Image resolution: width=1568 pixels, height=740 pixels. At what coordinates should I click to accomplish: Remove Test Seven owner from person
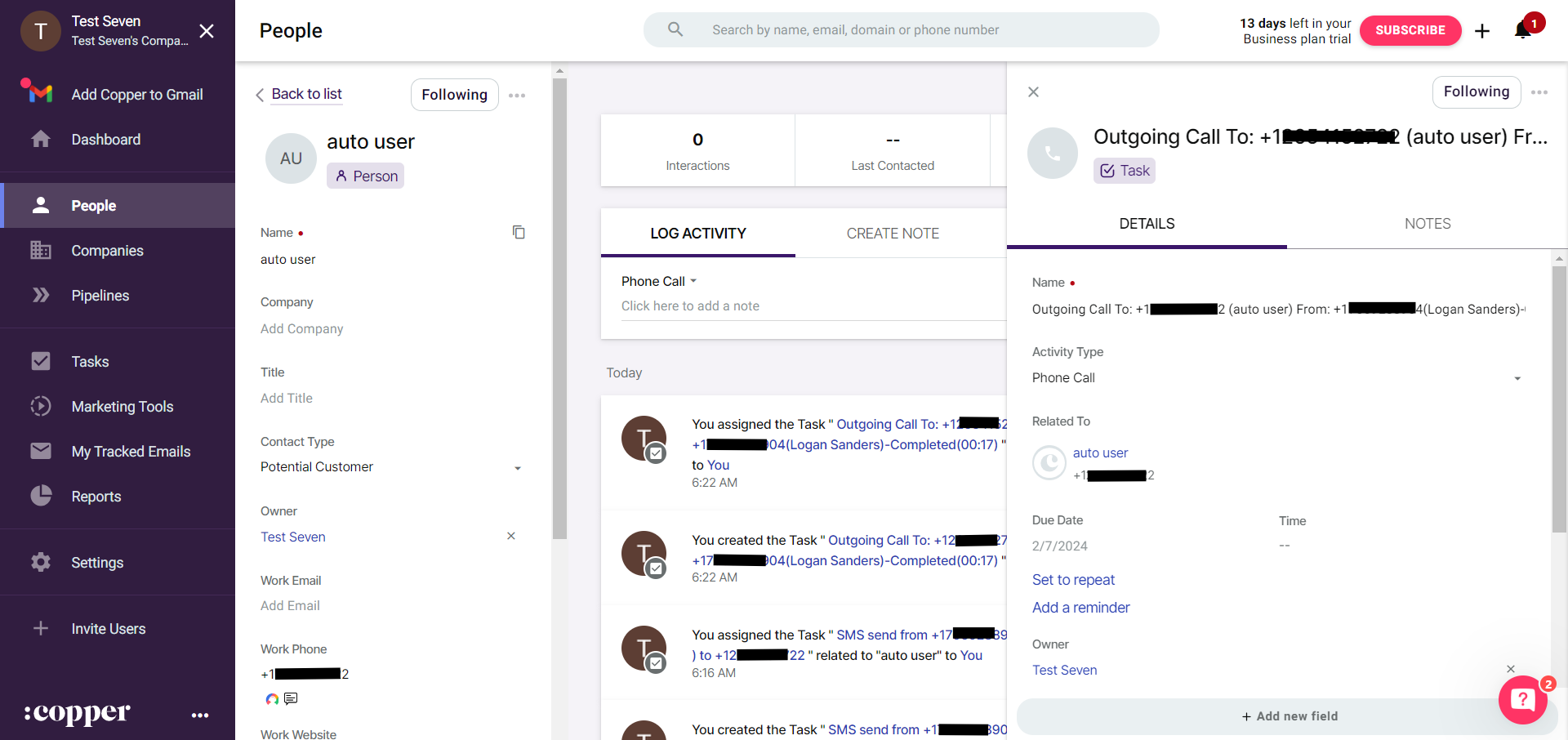[511, 536]
